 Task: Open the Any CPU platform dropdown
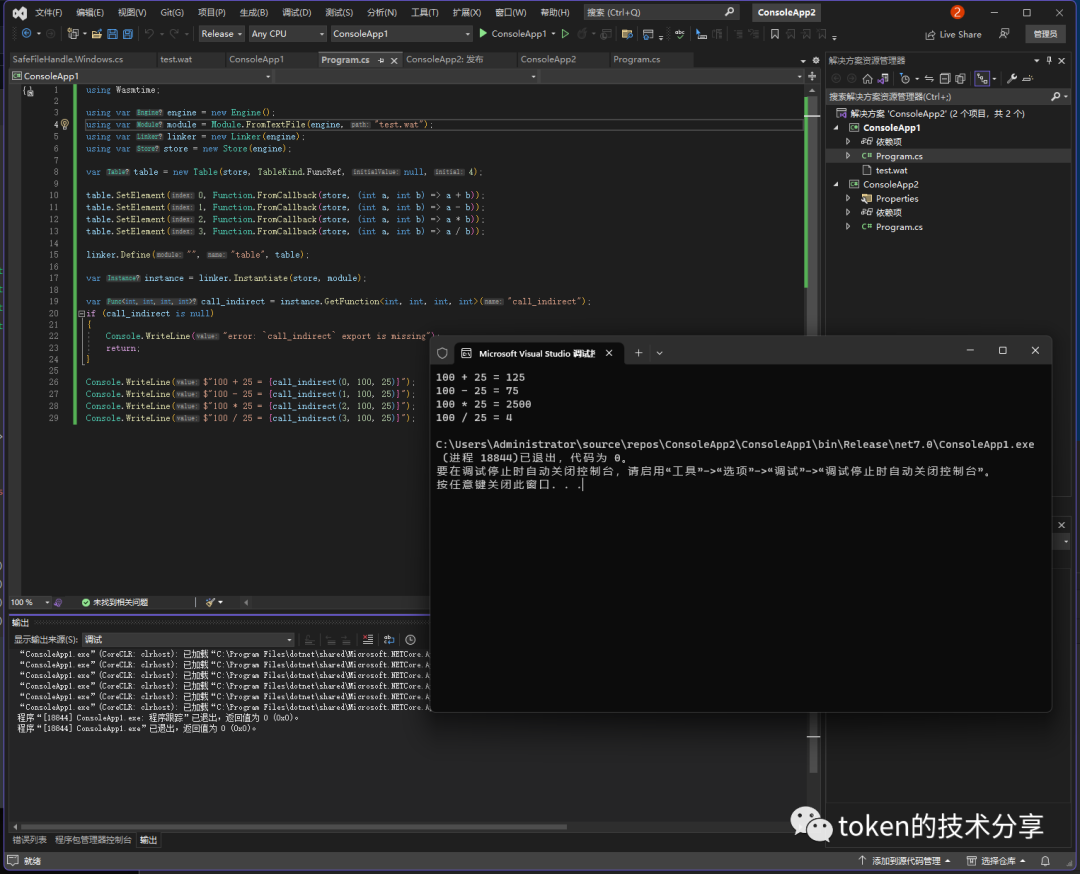287,34
